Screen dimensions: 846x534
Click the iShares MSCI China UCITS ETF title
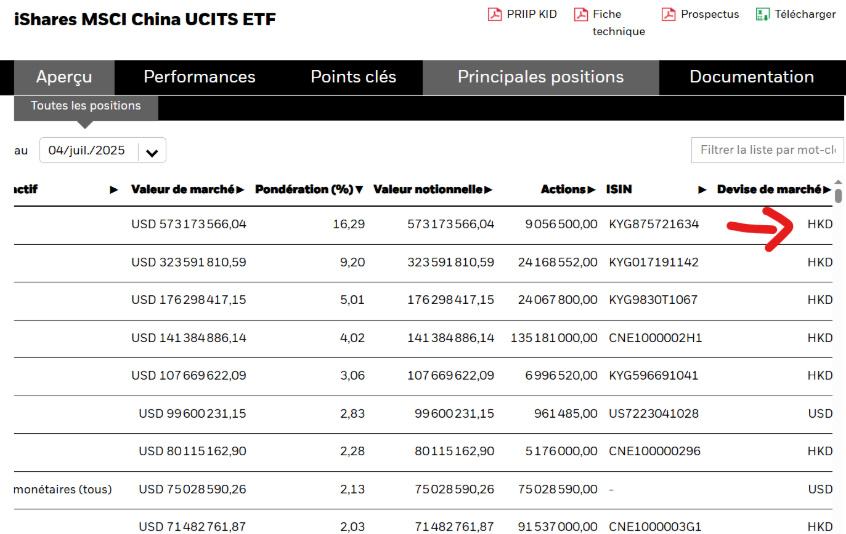pyautogui.click(x=145, y=19)
